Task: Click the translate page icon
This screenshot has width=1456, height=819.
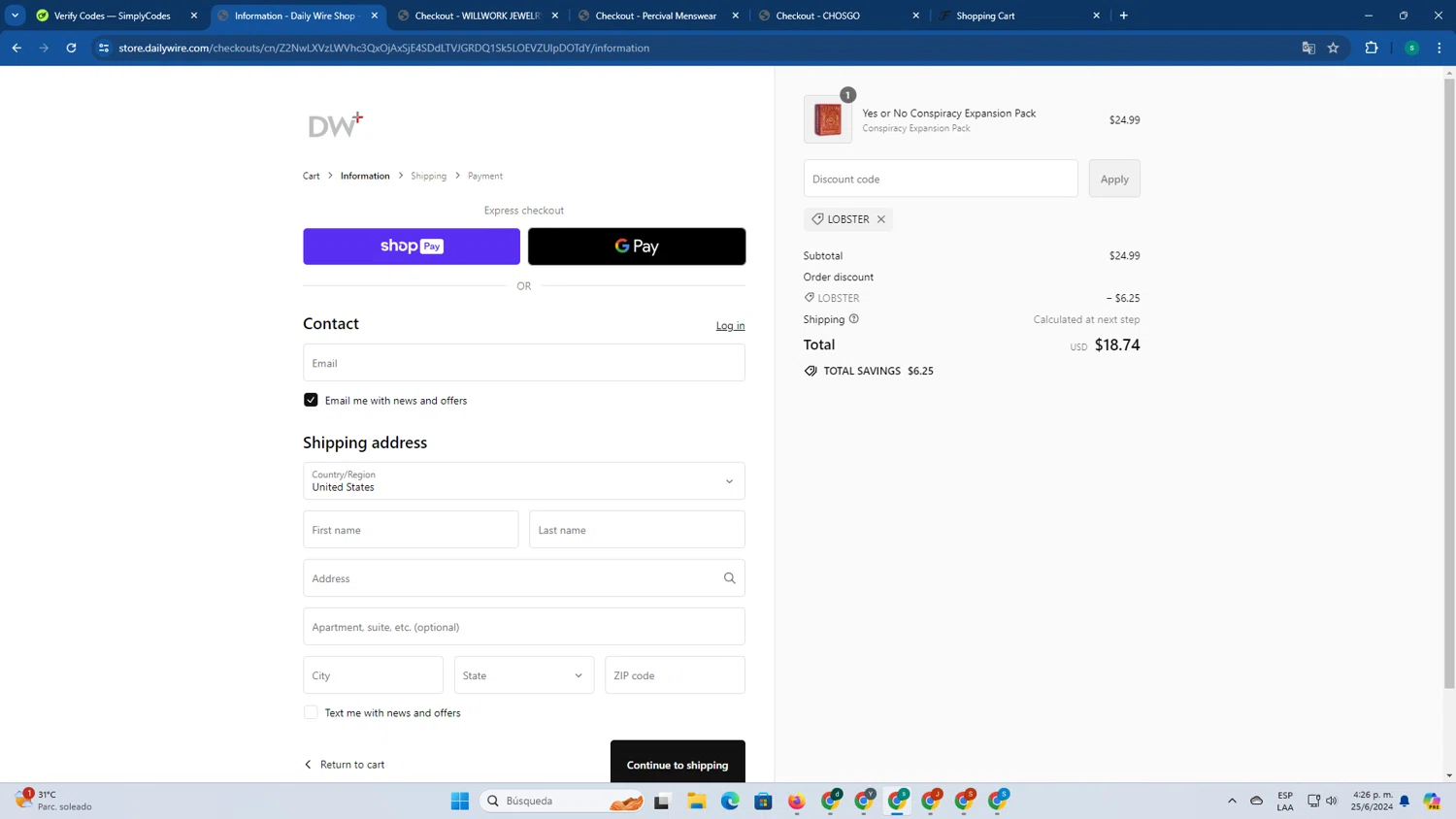Action: tap(1308, 48)
